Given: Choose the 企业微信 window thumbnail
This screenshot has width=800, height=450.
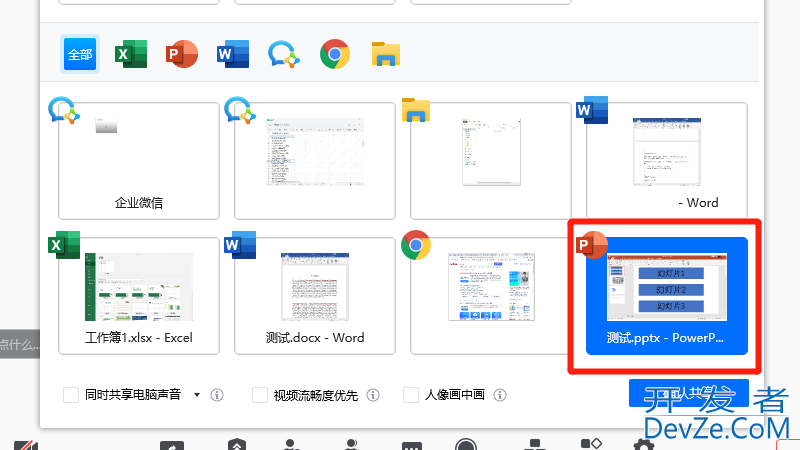Looking at the screenshot, I should [x=139, y=161].
